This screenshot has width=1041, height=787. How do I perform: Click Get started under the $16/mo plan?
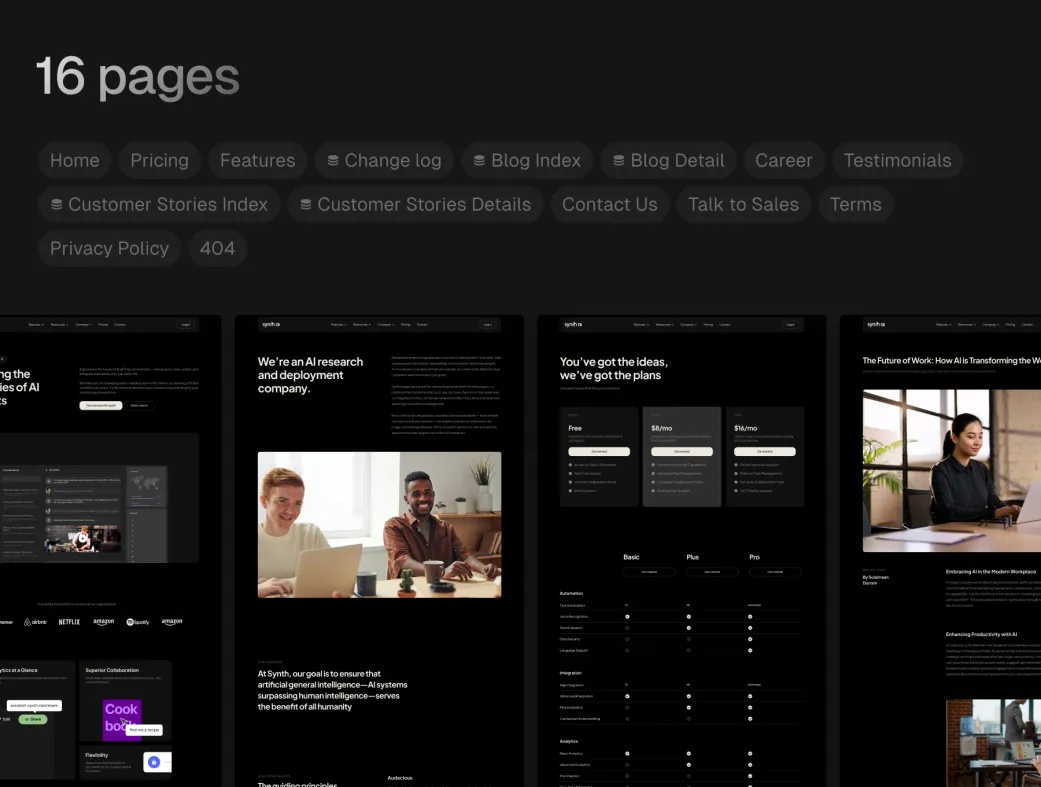coord(765,451)
